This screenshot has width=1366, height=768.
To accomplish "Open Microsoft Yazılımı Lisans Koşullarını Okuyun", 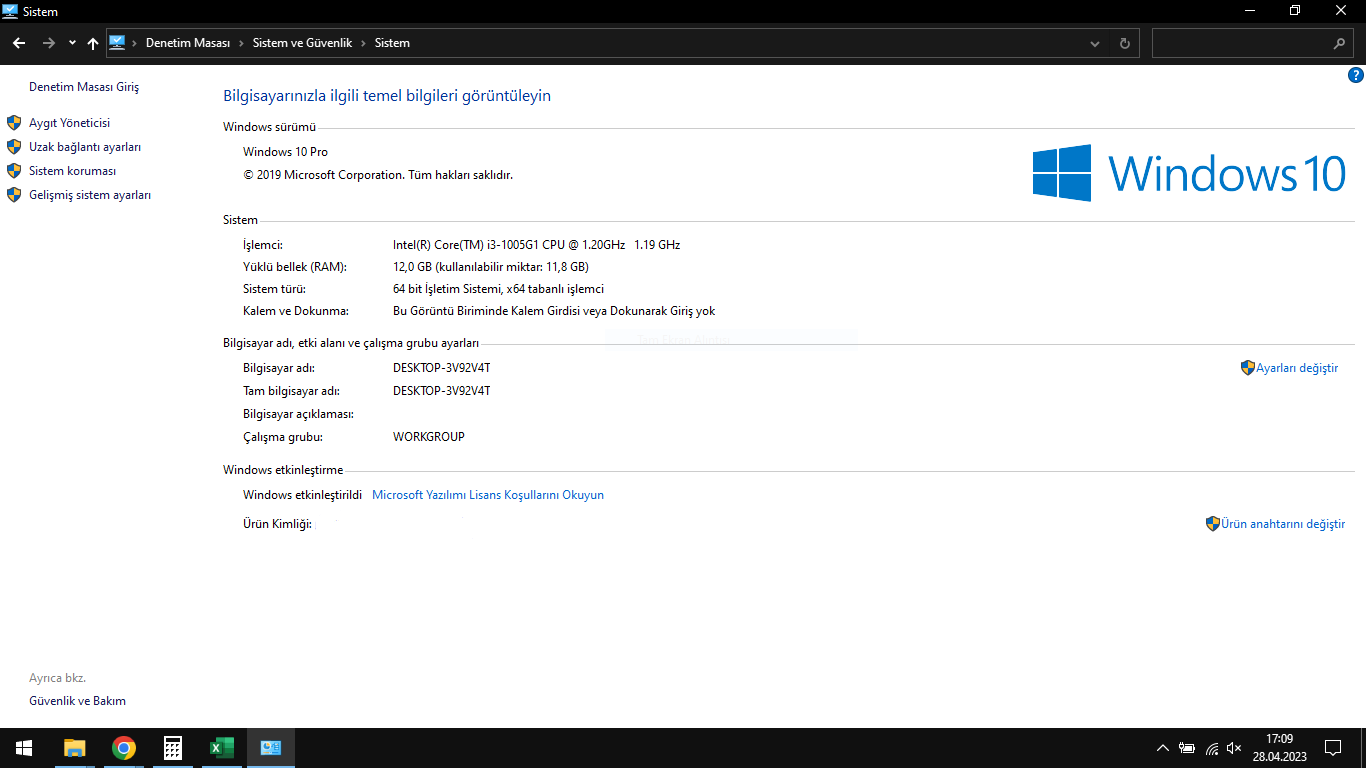I will (488, 495).
